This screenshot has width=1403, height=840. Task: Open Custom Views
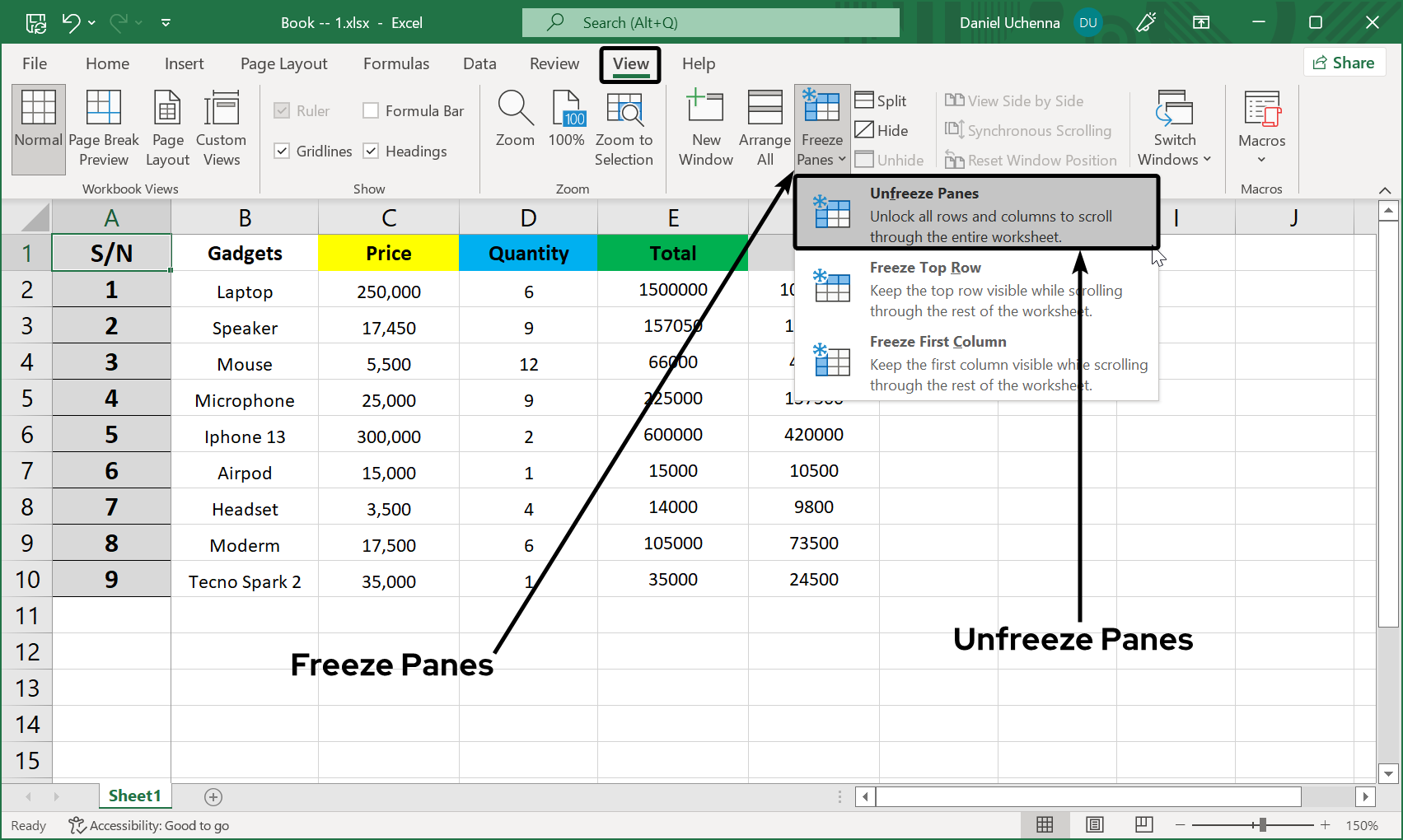coord(221,128)
